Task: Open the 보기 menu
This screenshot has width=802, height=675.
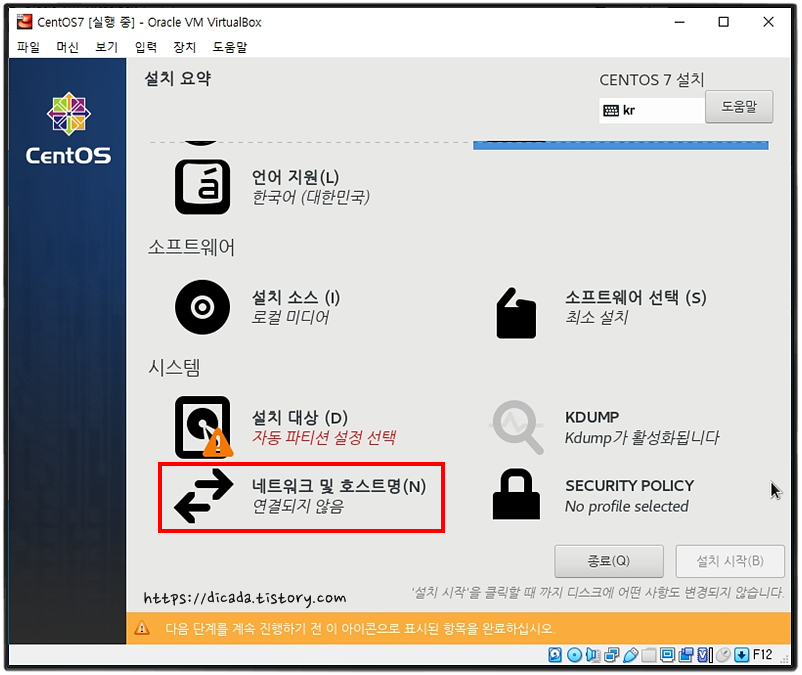Action: (106, 47)
